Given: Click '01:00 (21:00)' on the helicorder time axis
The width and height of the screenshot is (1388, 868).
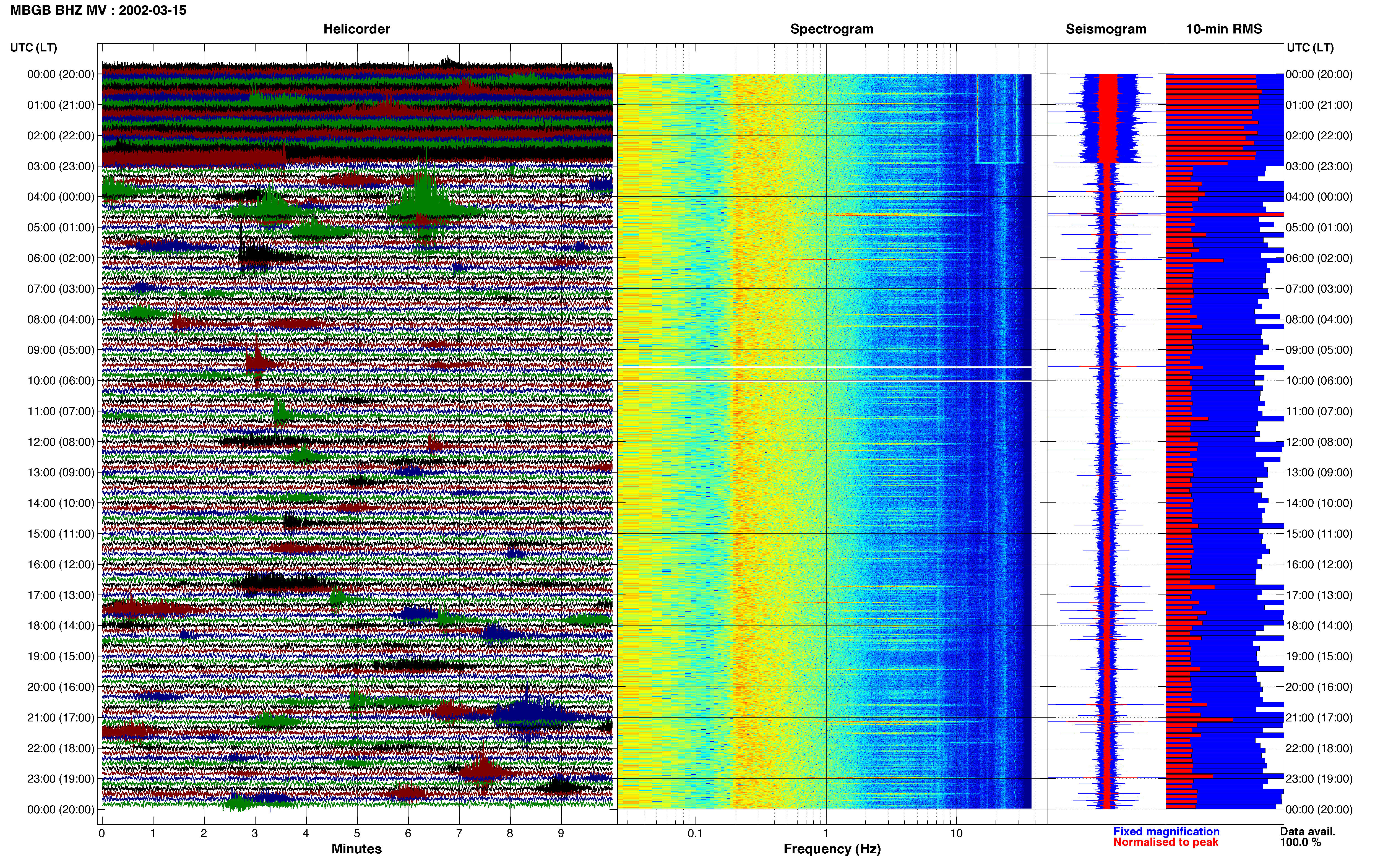Looking at the screenshot, I should (x=61, y=105).
